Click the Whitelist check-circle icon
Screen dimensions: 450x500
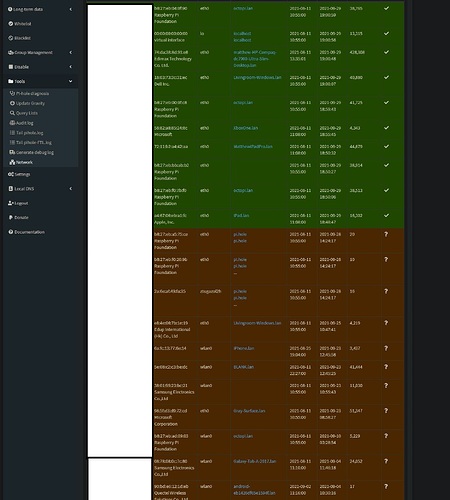[11, 24]
